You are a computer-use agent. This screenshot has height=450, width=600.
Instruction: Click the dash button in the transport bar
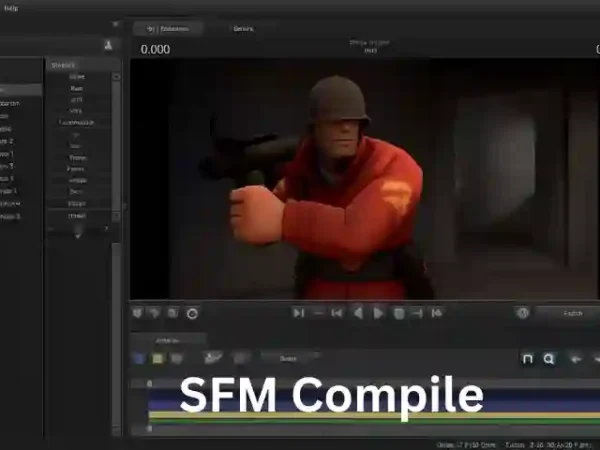(x=318, y=313)
